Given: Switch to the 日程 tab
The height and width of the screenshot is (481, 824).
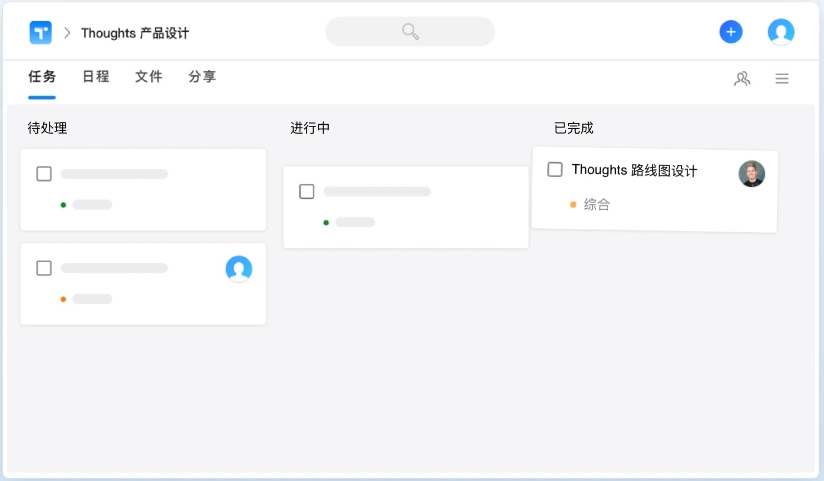Looking at the screenshot, I should pyautogui.click(x=96, y=77).
